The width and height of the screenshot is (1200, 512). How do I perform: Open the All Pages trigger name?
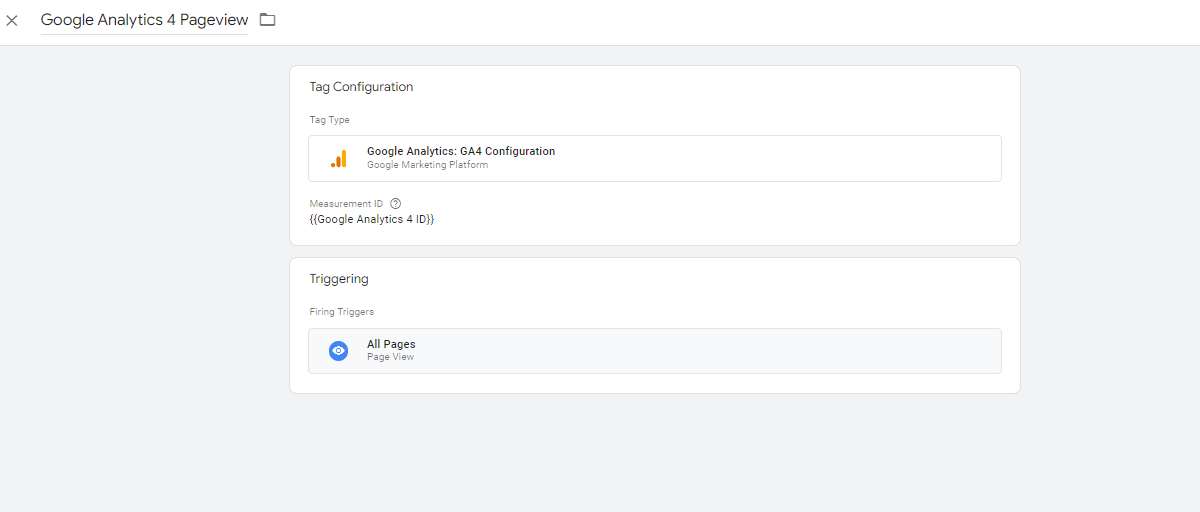point(391,344)
